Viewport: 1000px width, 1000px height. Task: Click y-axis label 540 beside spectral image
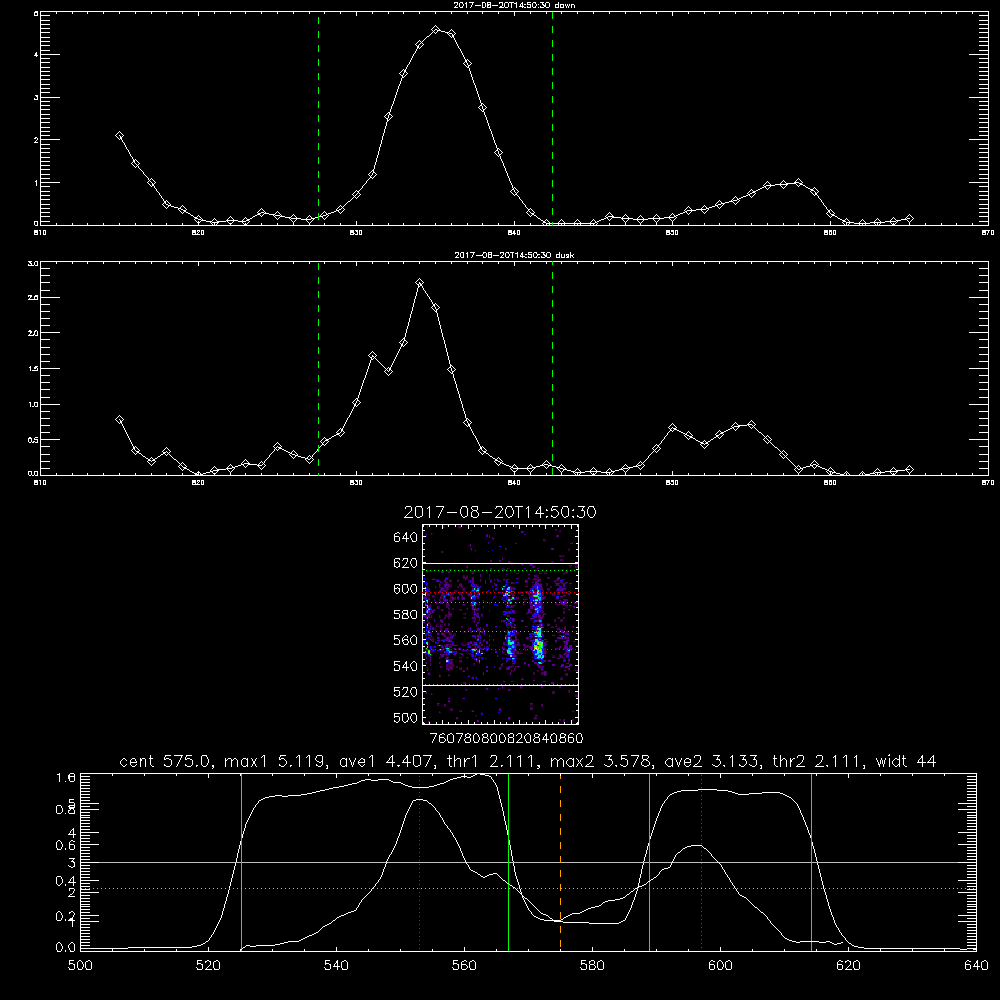[406, 666]
